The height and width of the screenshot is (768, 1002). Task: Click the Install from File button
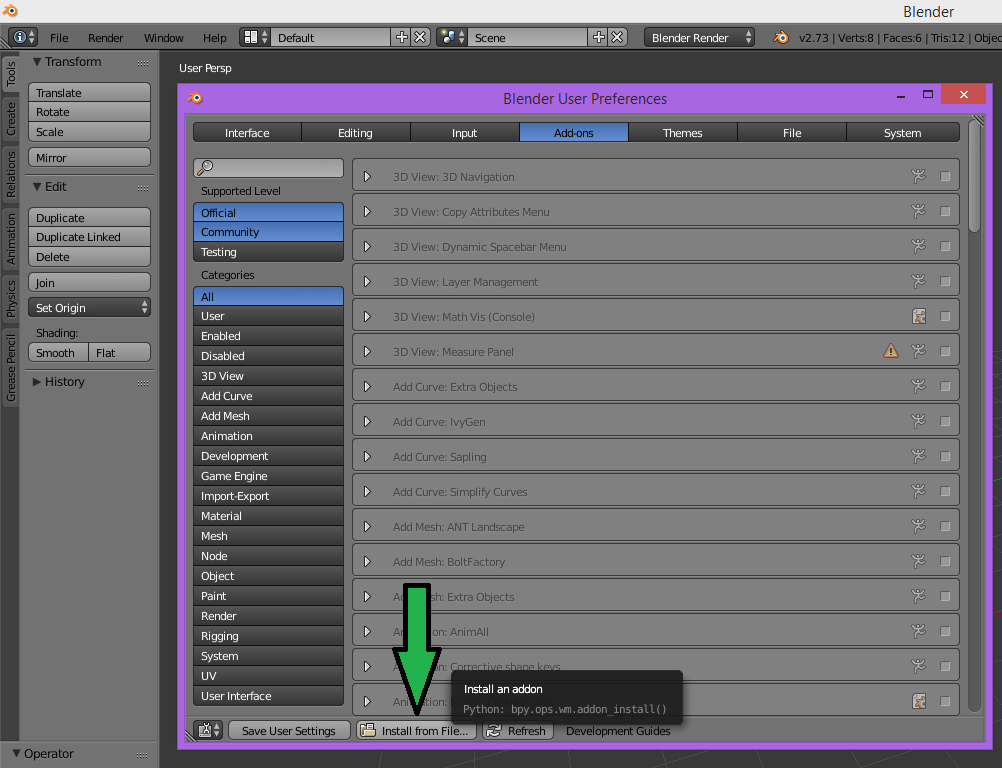(416, 730)
